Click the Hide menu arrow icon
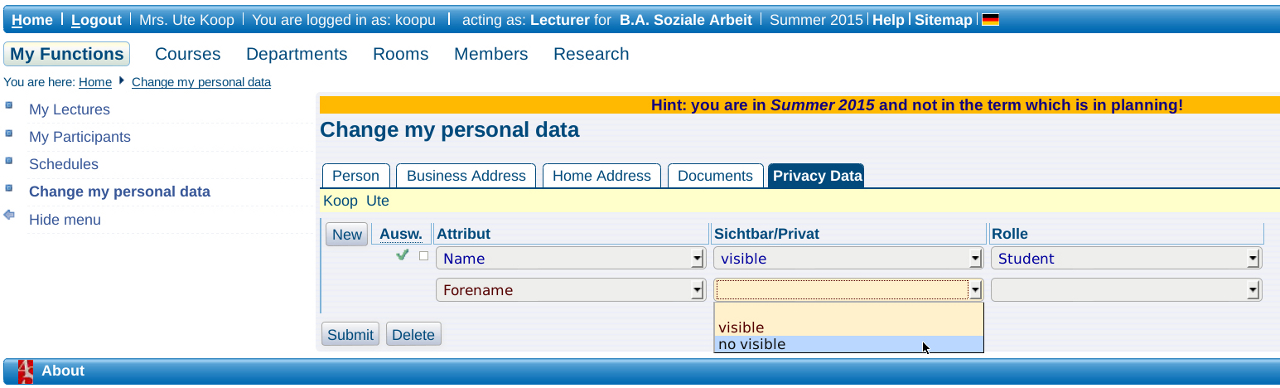1280x388 pixels. pos(9,215)
